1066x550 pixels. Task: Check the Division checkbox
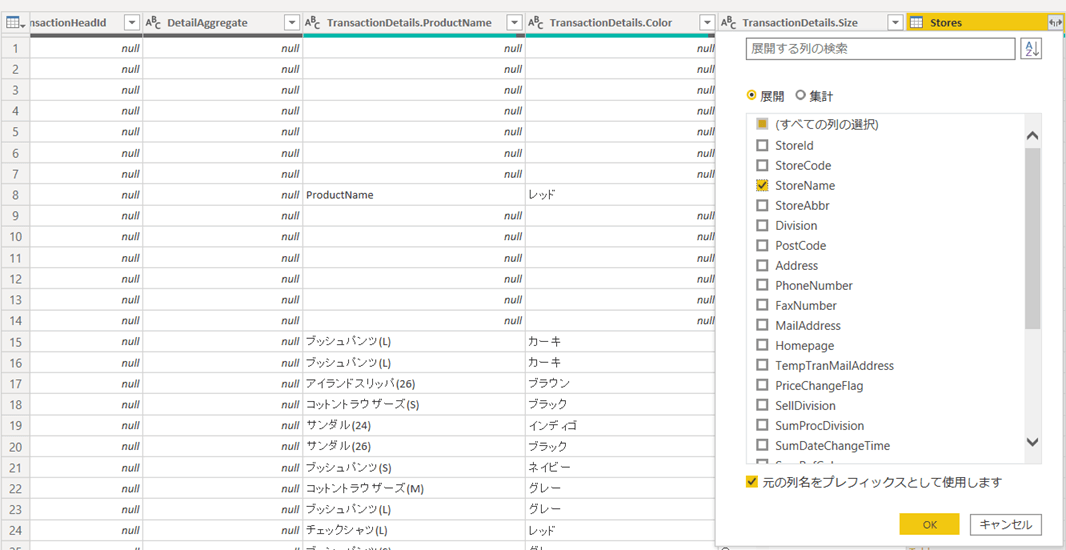pyautogui.click(x=763, y=225)
